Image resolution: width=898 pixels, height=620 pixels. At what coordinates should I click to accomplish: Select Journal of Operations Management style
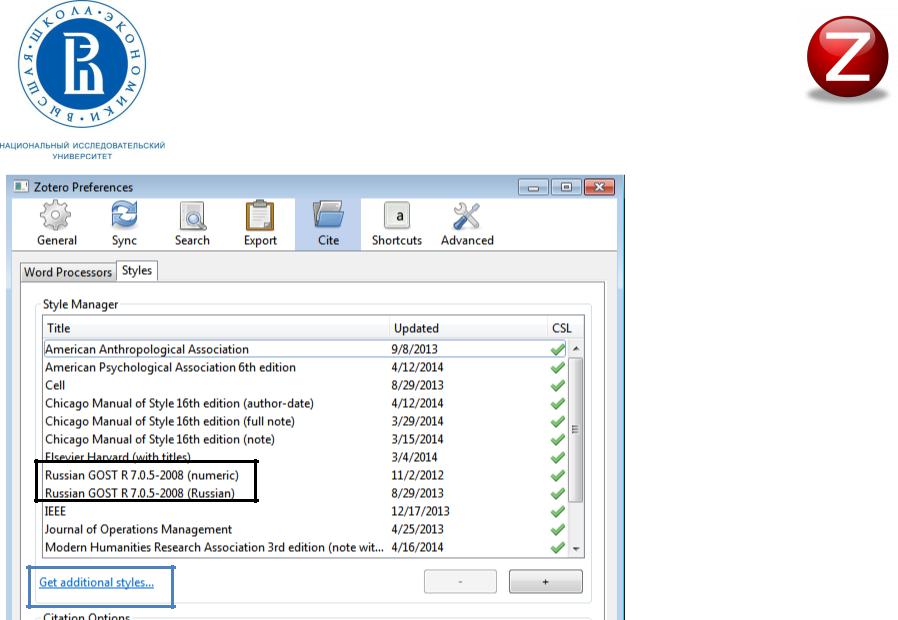coord(305,530)
